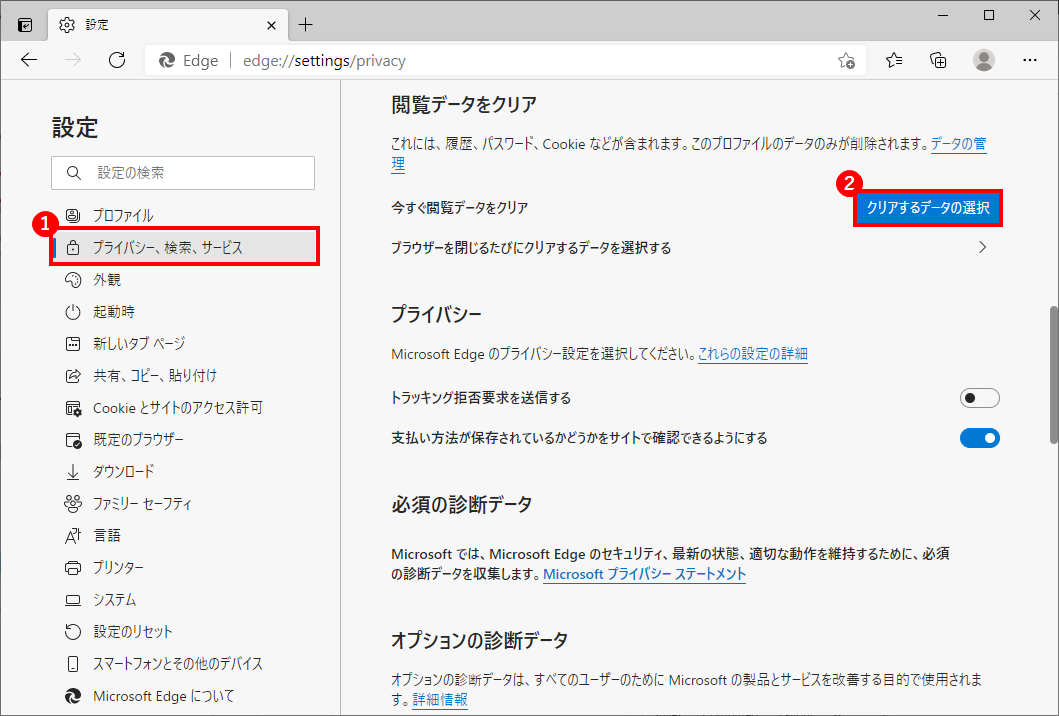Viewport: 1059px width, 716px height.
Task: Open Microsoft Edge について page
Action: (x=183, y=696)
